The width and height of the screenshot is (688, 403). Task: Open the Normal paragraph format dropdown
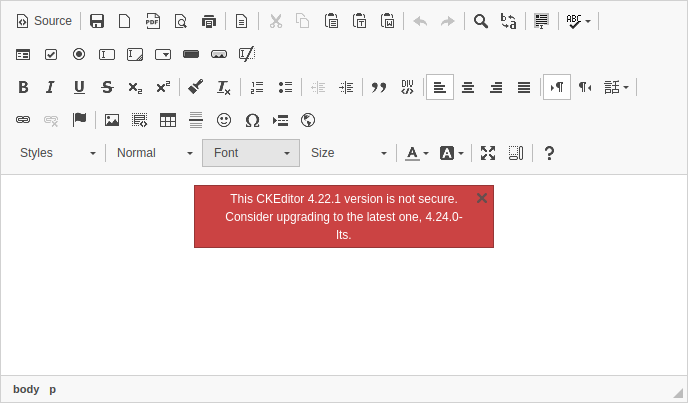point(154,153)
